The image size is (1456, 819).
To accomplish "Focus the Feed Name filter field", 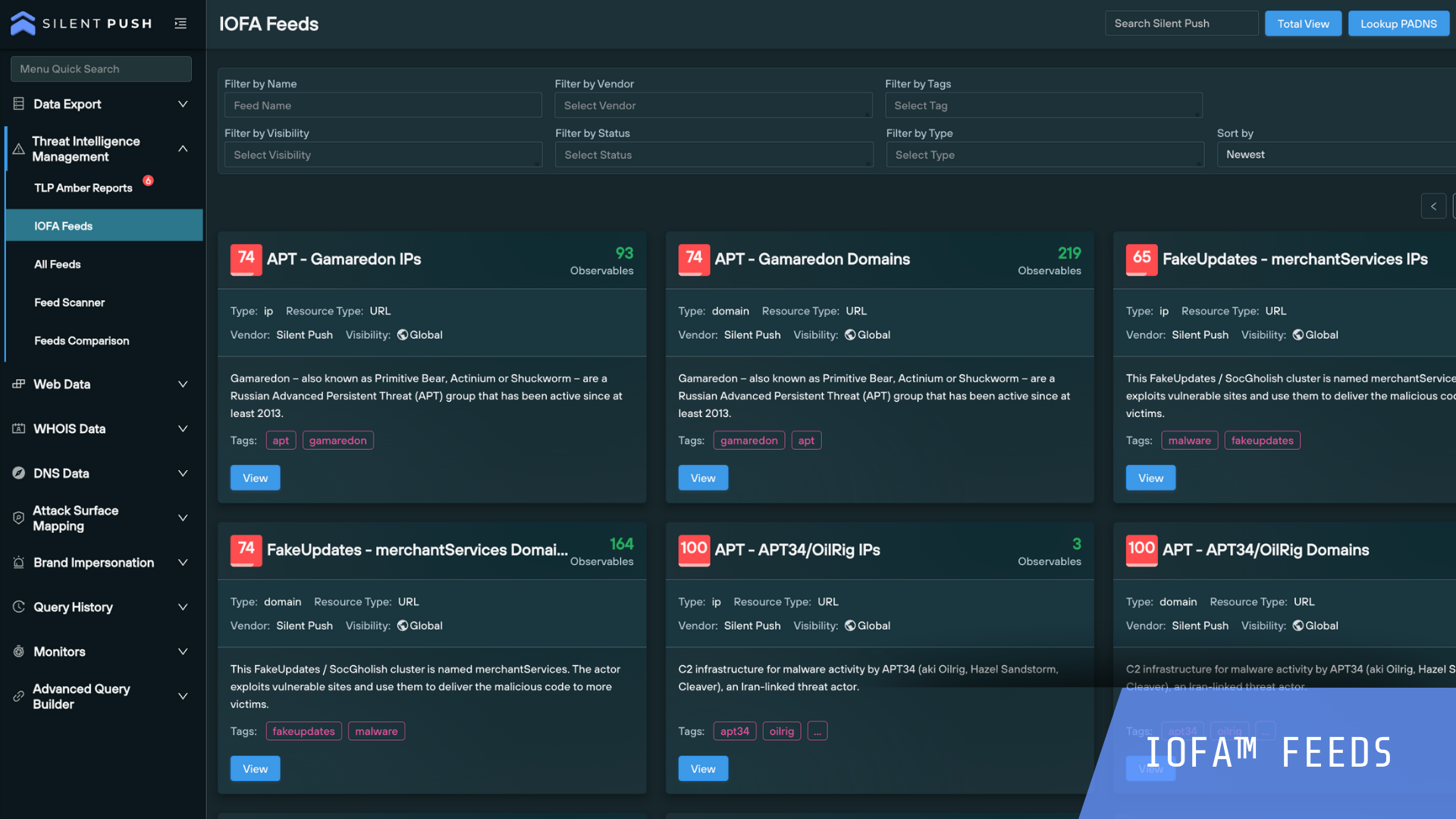I will [383, 105].
